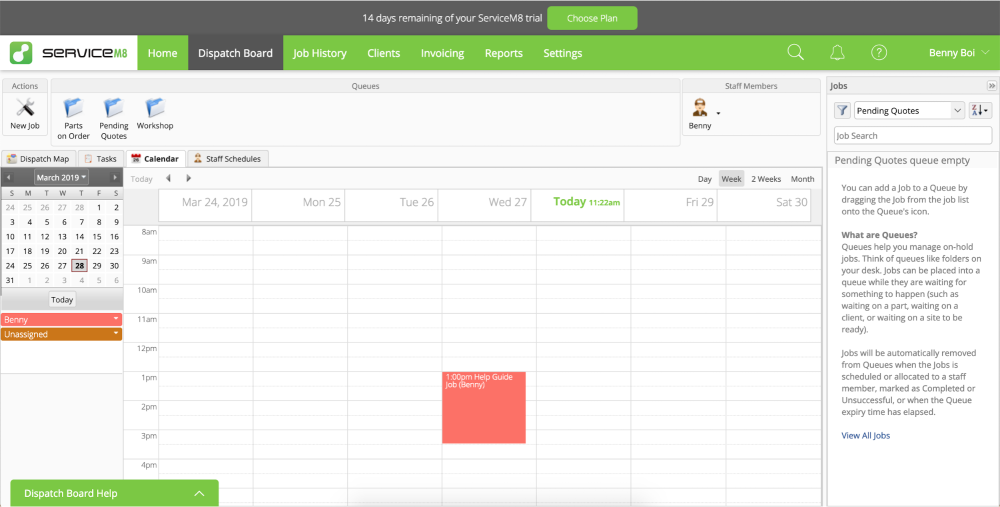The image size is (1000, 507).
Task: Open Benny staff member dropdown arrow
Action: pyautogui.click(x=718, y=114)
